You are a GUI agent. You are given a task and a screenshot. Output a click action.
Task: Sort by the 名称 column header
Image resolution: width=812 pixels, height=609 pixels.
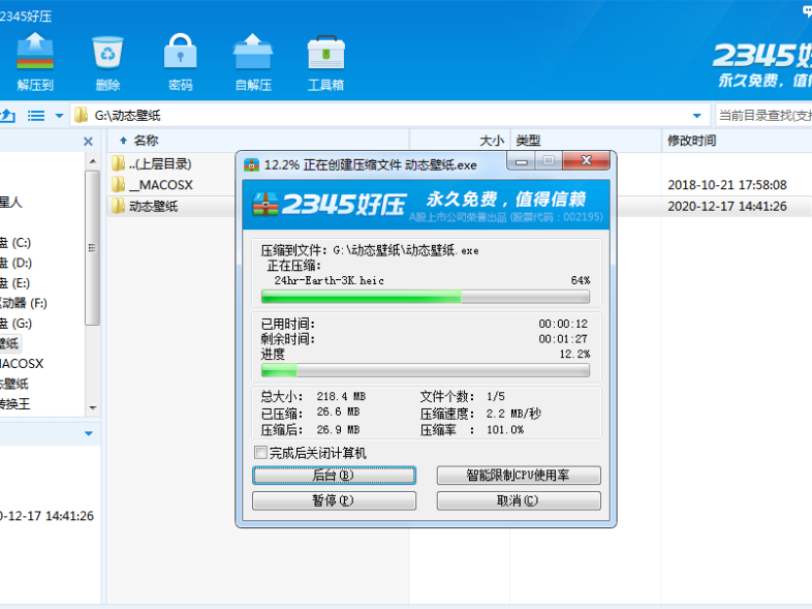click(x=258, y=140)
